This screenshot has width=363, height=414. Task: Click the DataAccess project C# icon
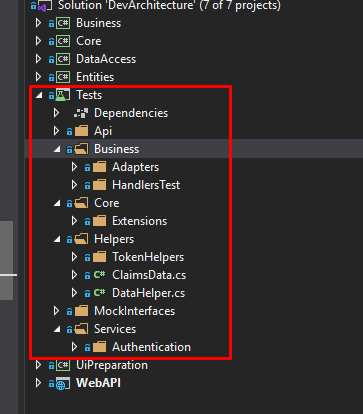pos(63,59)
